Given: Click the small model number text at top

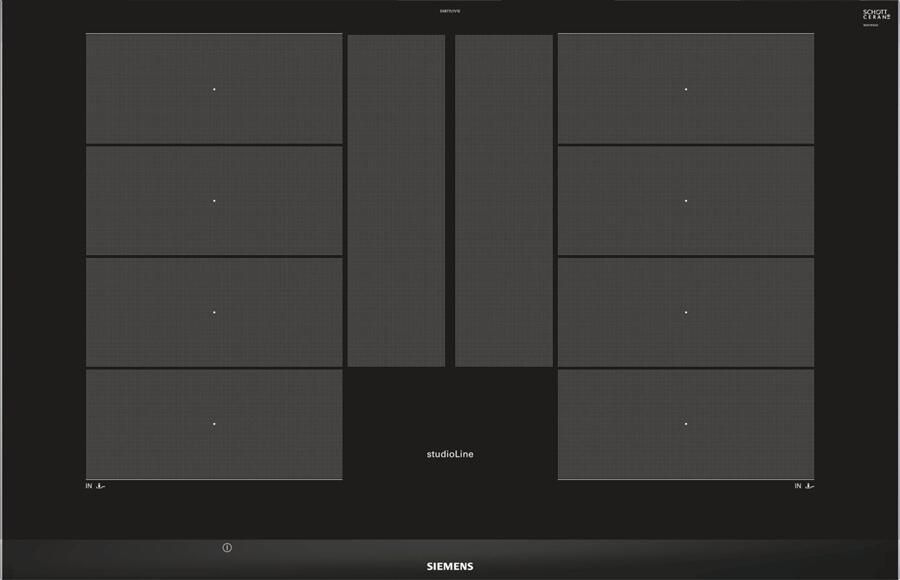Looking at the screenshot, I should [450, 11].
